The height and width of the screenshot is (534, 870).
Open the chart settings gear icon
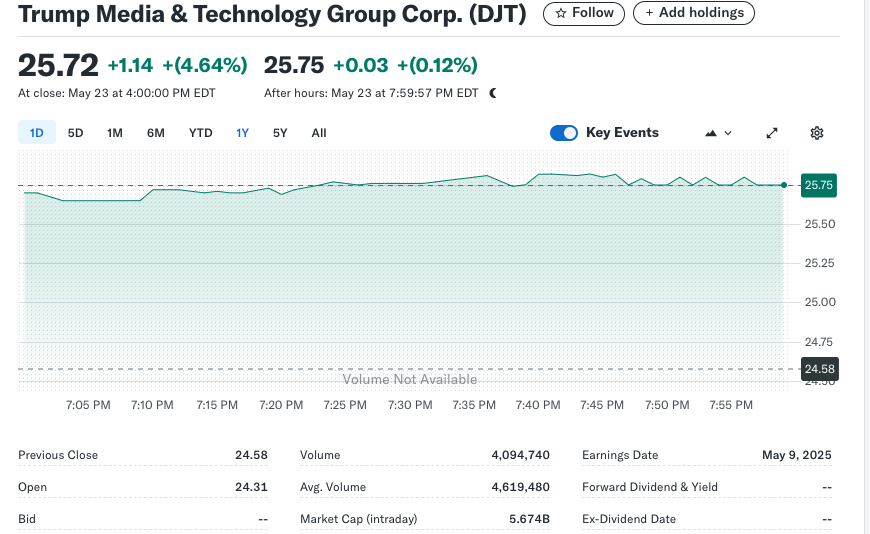(816, 133)
